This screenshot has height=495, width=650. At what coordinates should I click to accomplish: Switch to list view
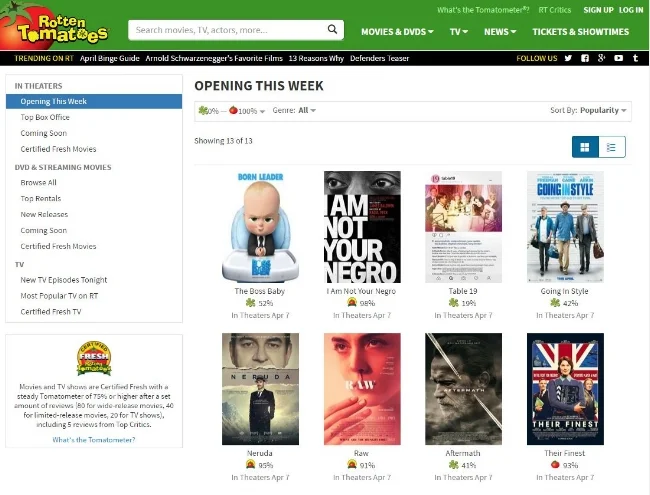[612, 147]
